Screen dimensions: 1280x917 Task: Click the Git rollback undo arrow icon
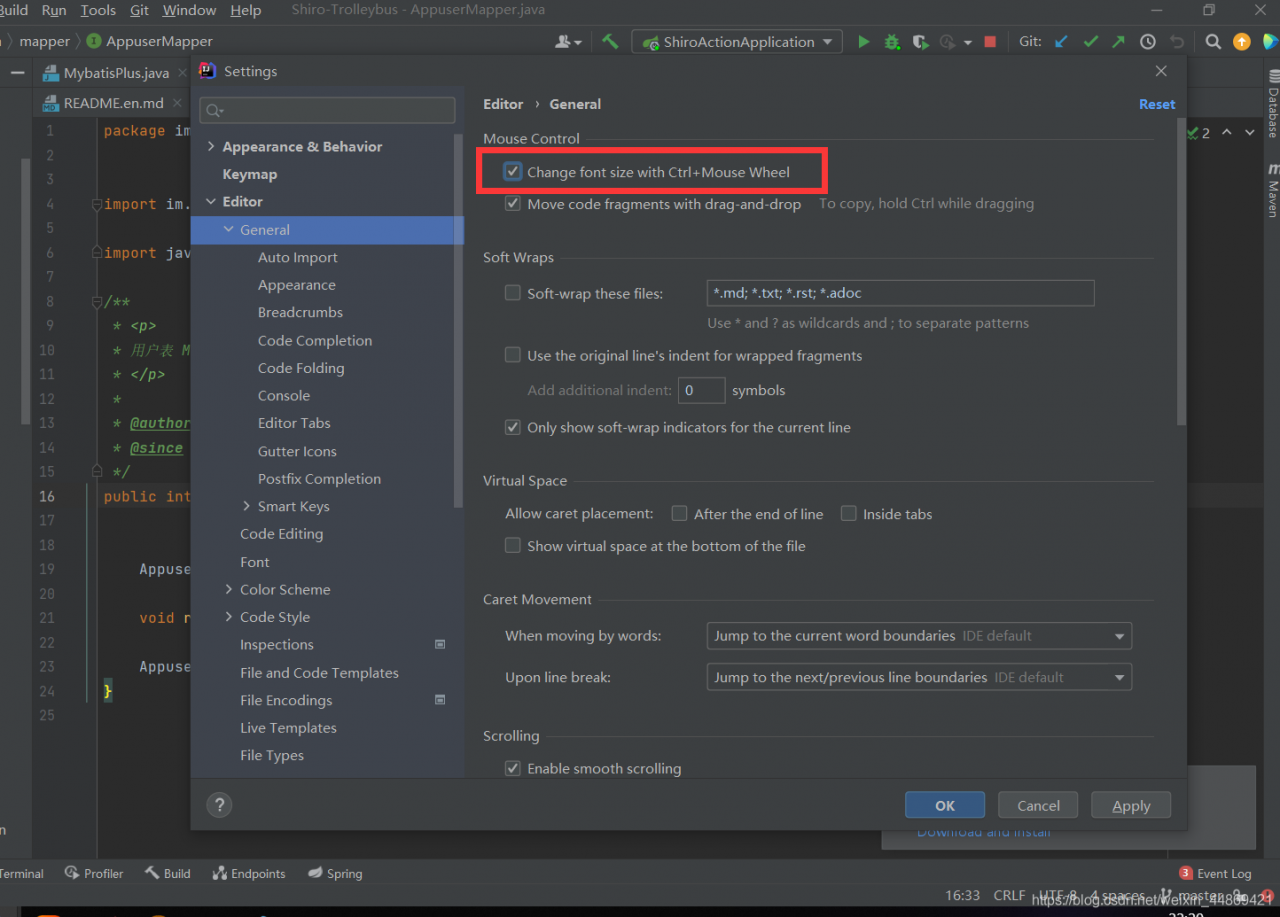coord(1177,42)
